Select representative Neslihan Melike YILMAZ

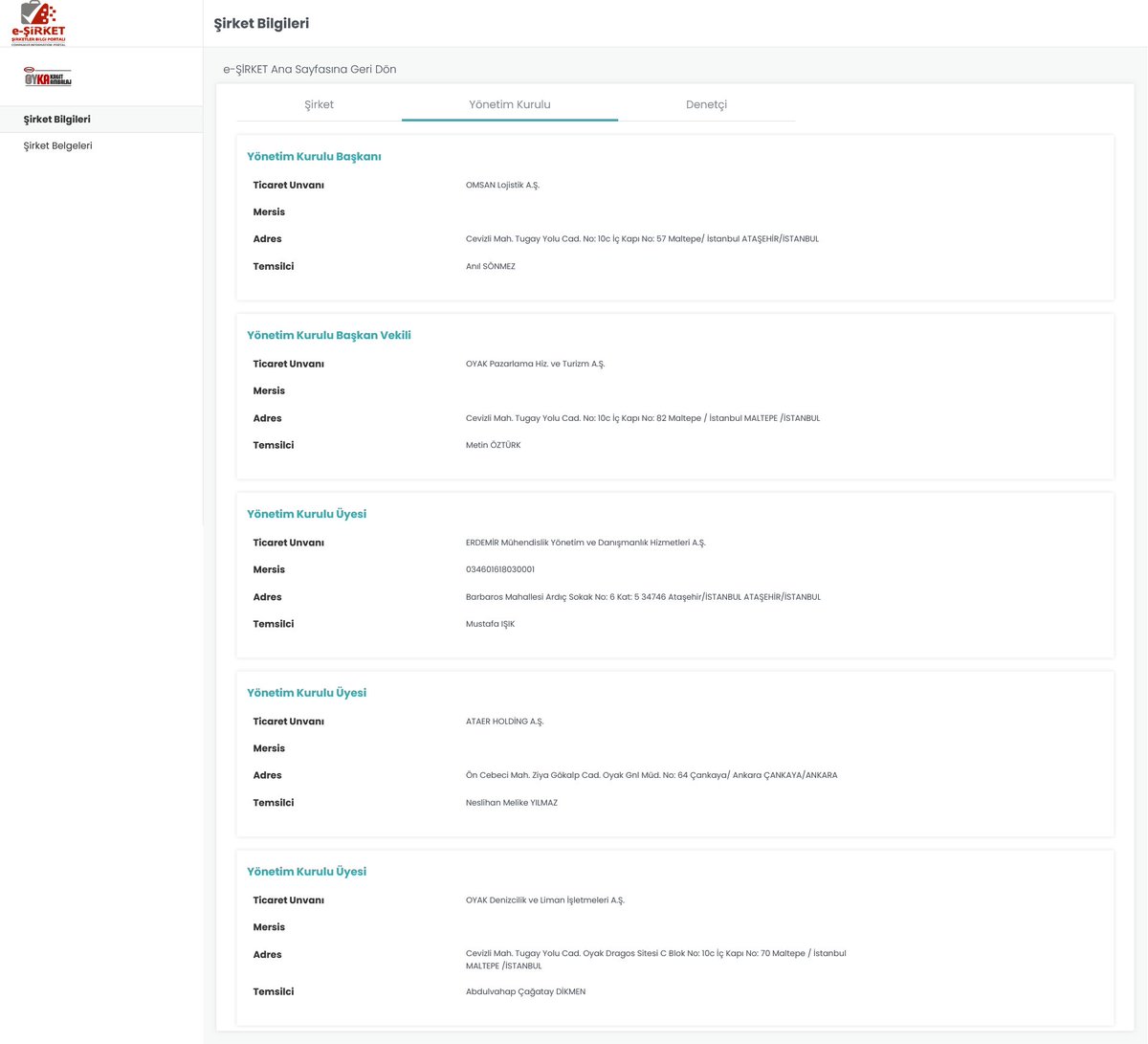click(512, 803)
